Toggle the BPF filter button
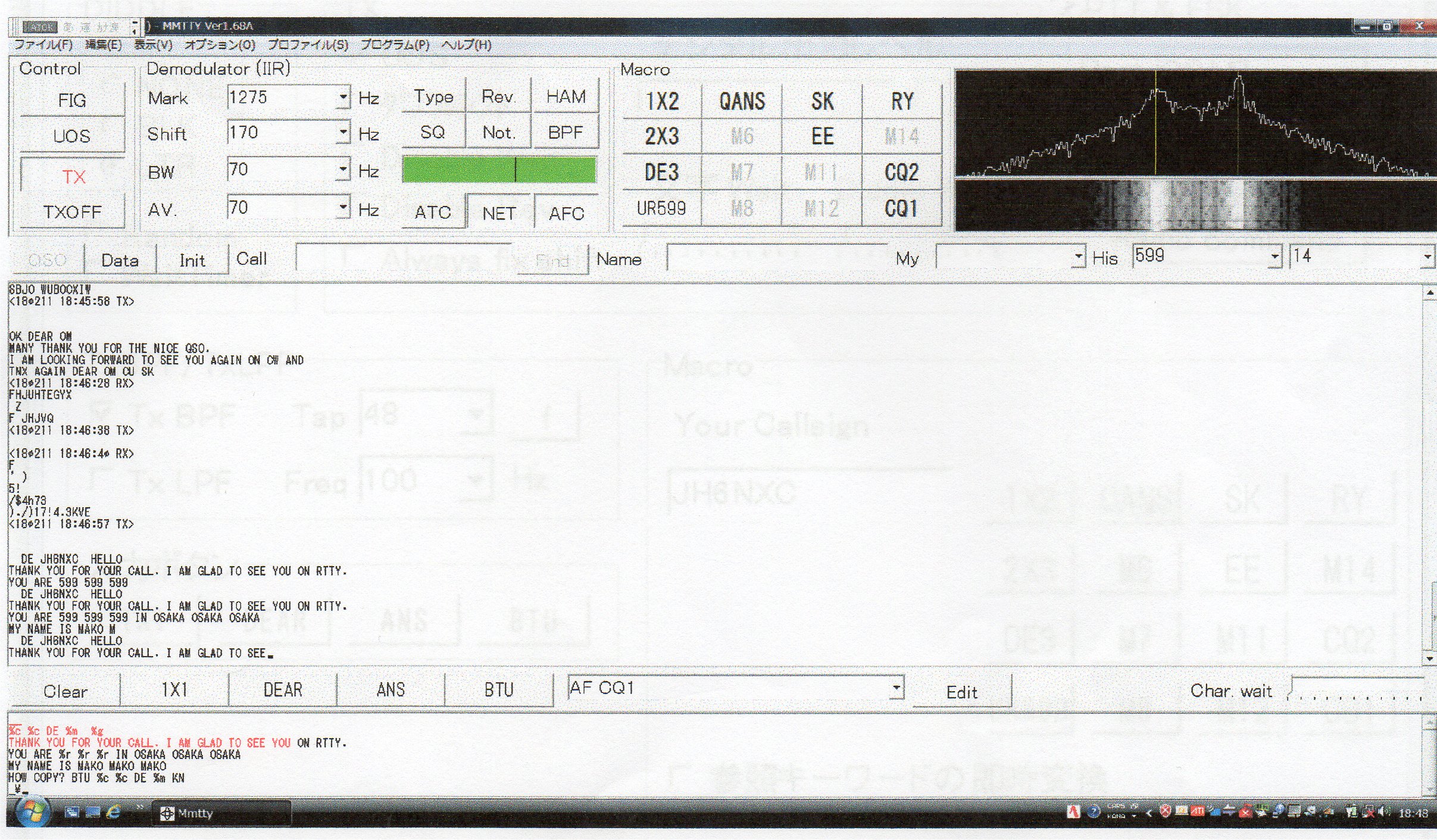Screen dimensions: 1437x840 pyautogui.click(x=565, y=132)
